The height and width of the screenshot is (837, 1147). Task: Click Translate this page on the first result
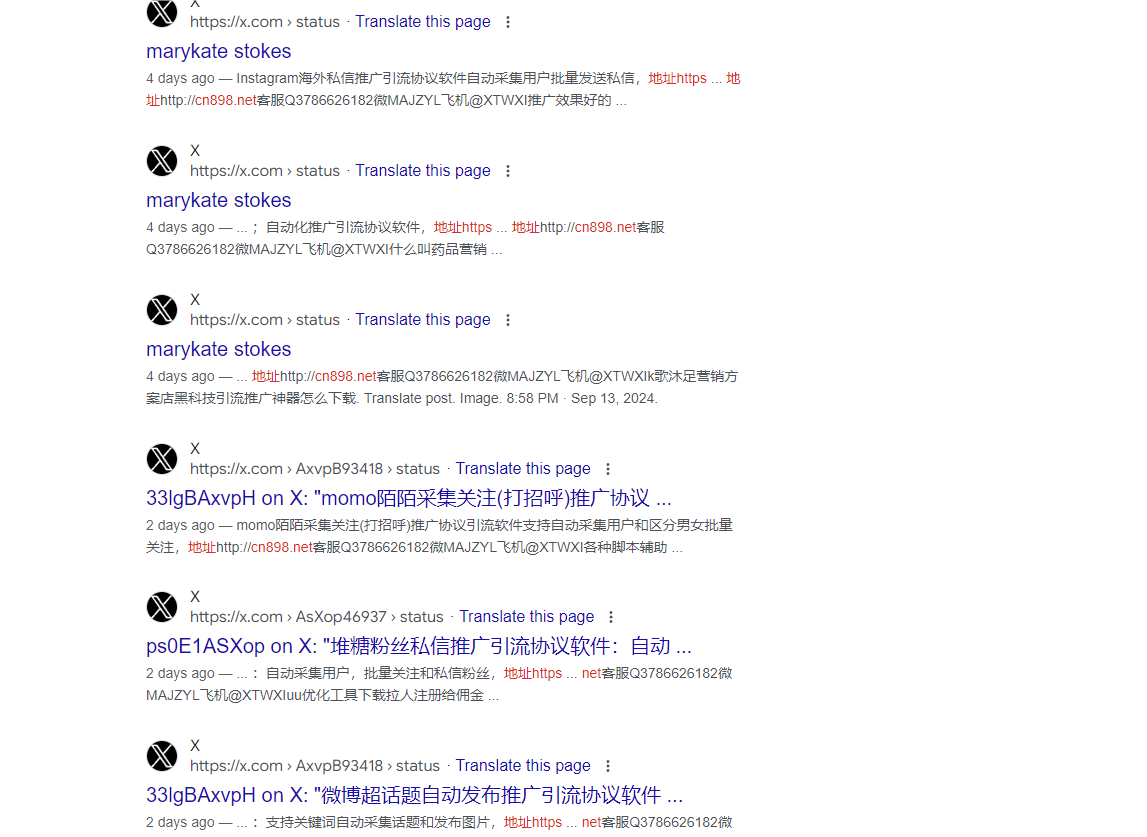click(x=422, y=21)
